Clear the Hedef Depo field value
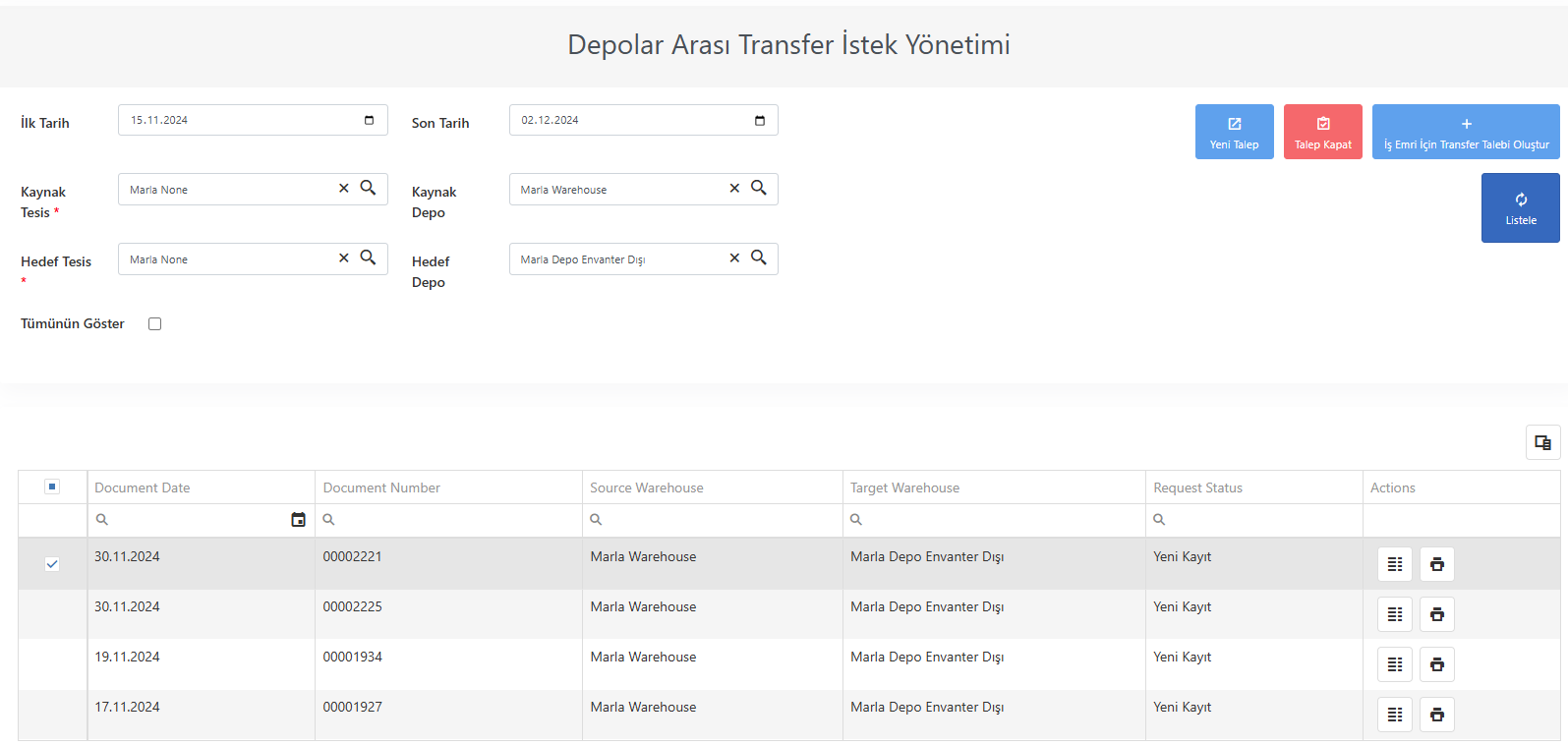Image resolution: width=1568 pixels, height=745 pixels. (734, 258)
